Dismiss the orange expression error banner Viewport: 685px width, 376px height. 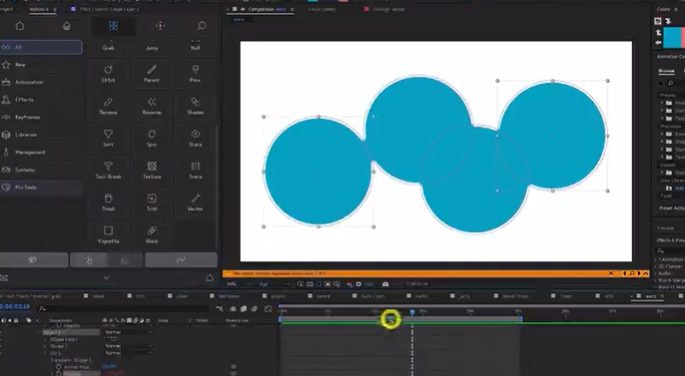(611, 273)
